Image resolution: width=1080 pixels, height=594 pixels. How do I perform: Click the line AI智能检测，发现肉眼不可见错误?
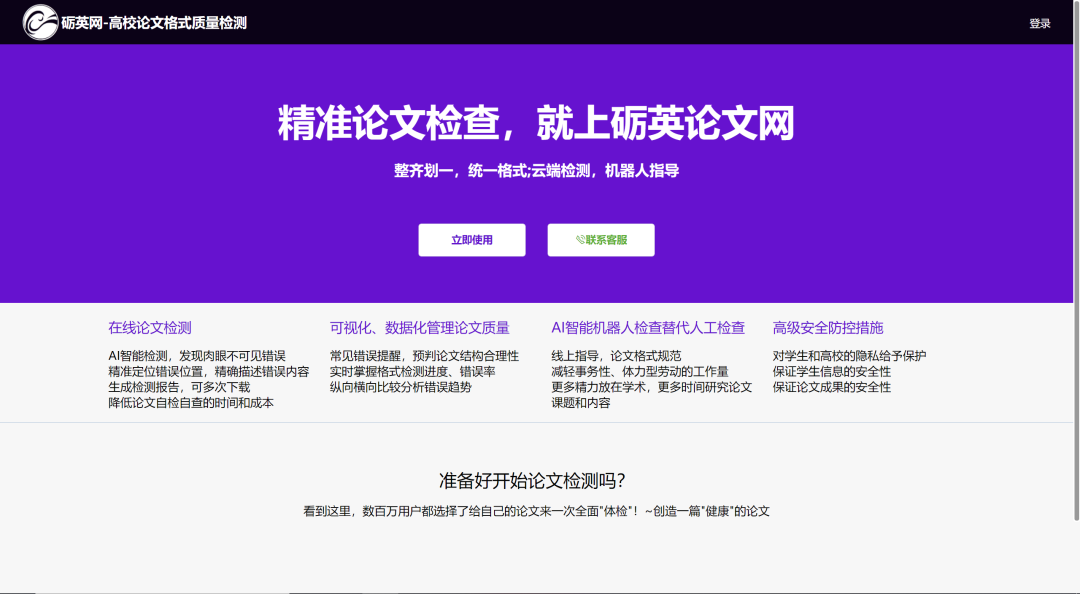click(x=197, y=356)
